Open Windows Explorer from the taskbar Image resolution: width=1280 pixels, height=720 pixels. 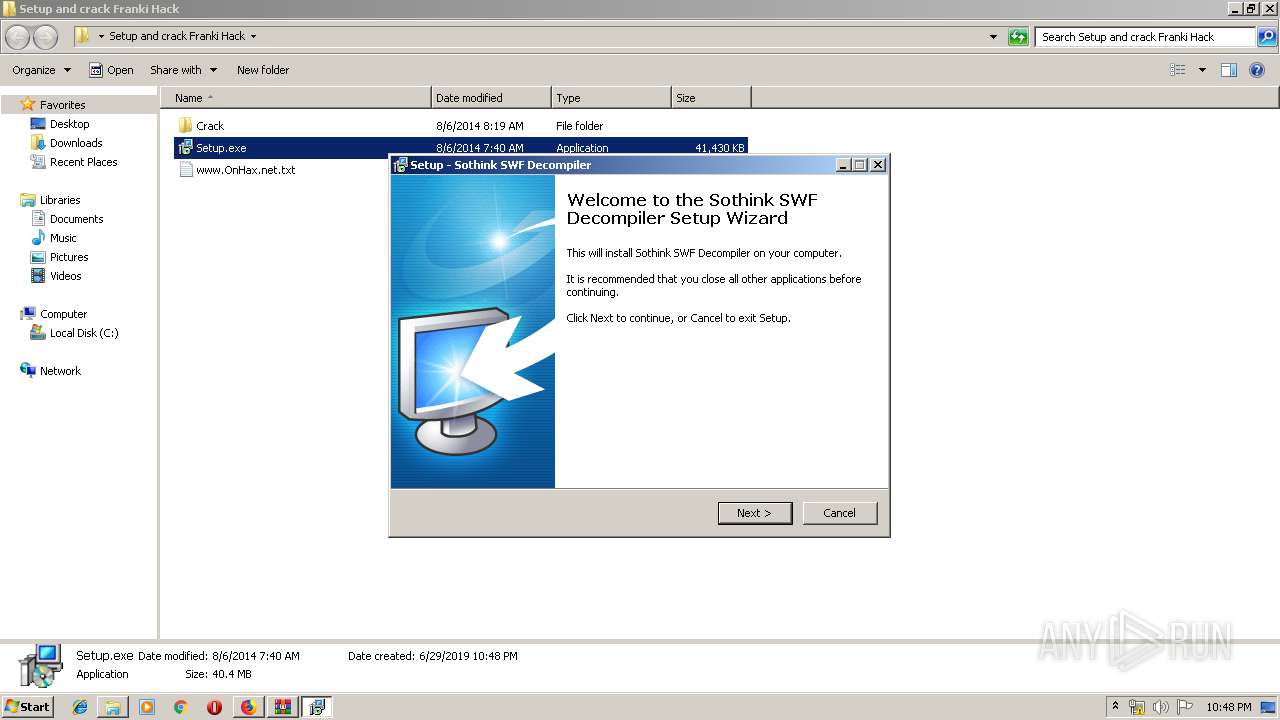tap(113, 707)
